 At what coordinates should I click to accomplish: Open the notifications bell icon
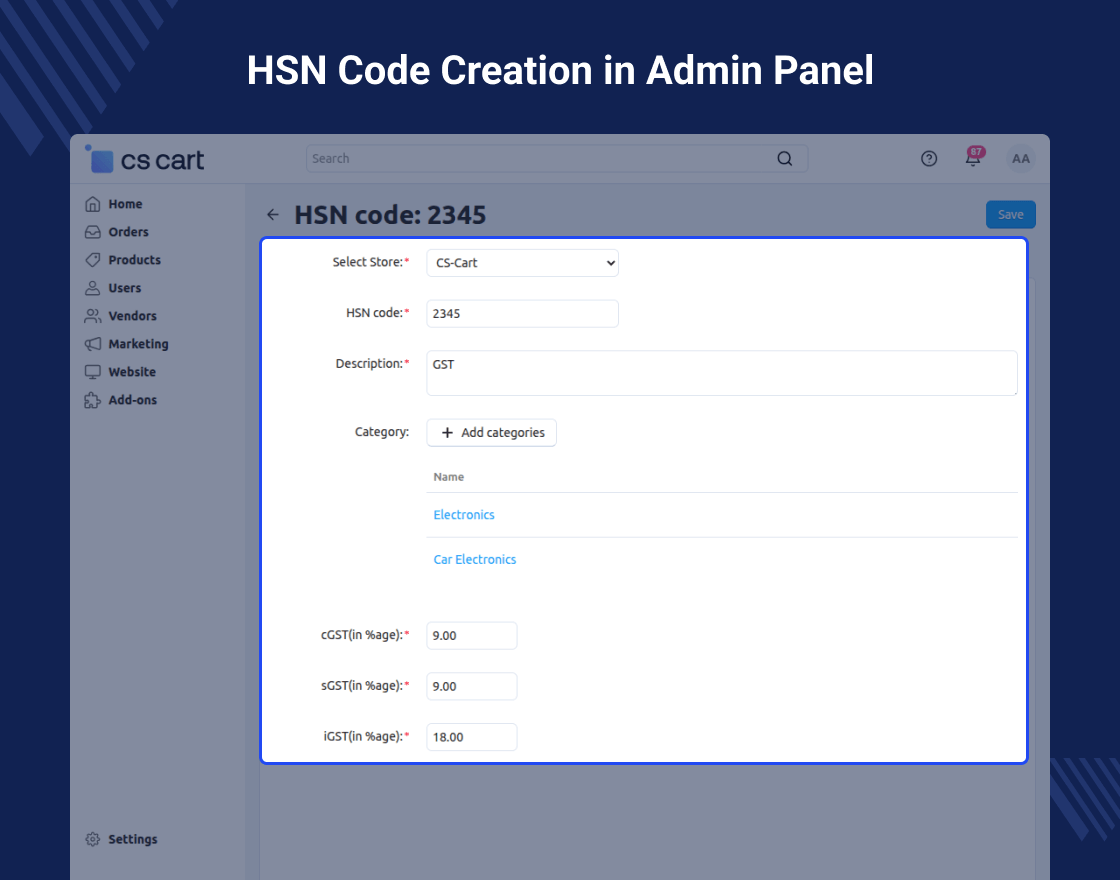click(974, 157)
